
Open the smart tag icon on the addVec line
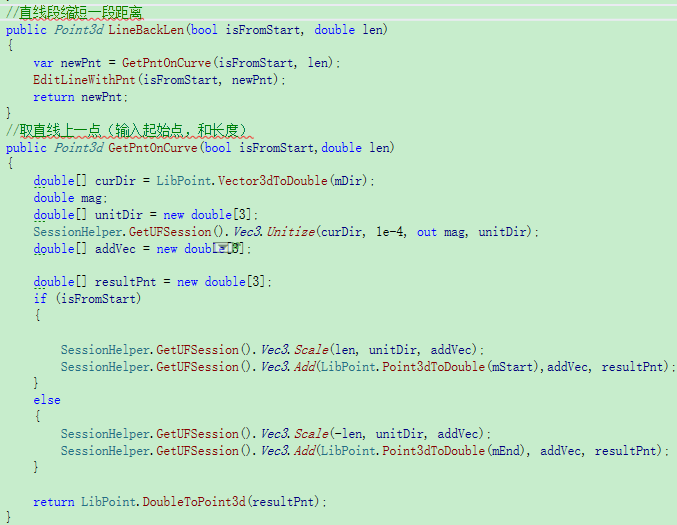[222, 248]
